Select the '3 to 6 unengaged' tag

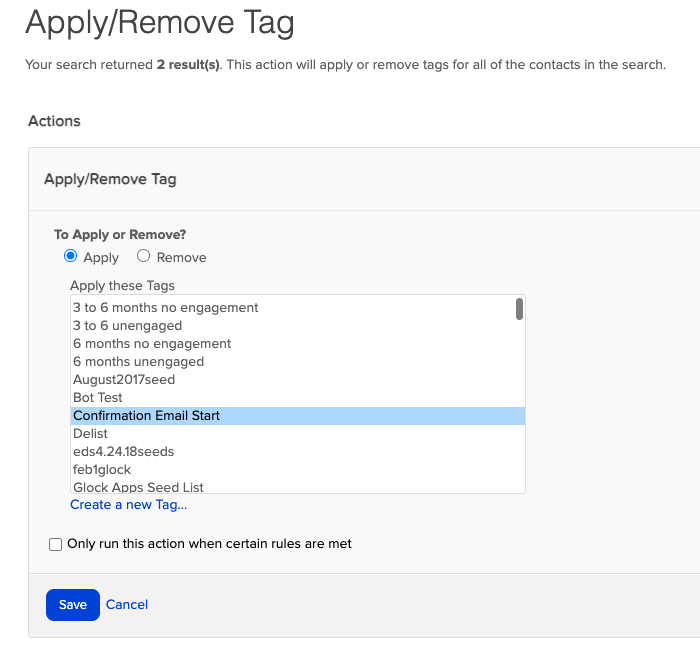tap(127, 326)
